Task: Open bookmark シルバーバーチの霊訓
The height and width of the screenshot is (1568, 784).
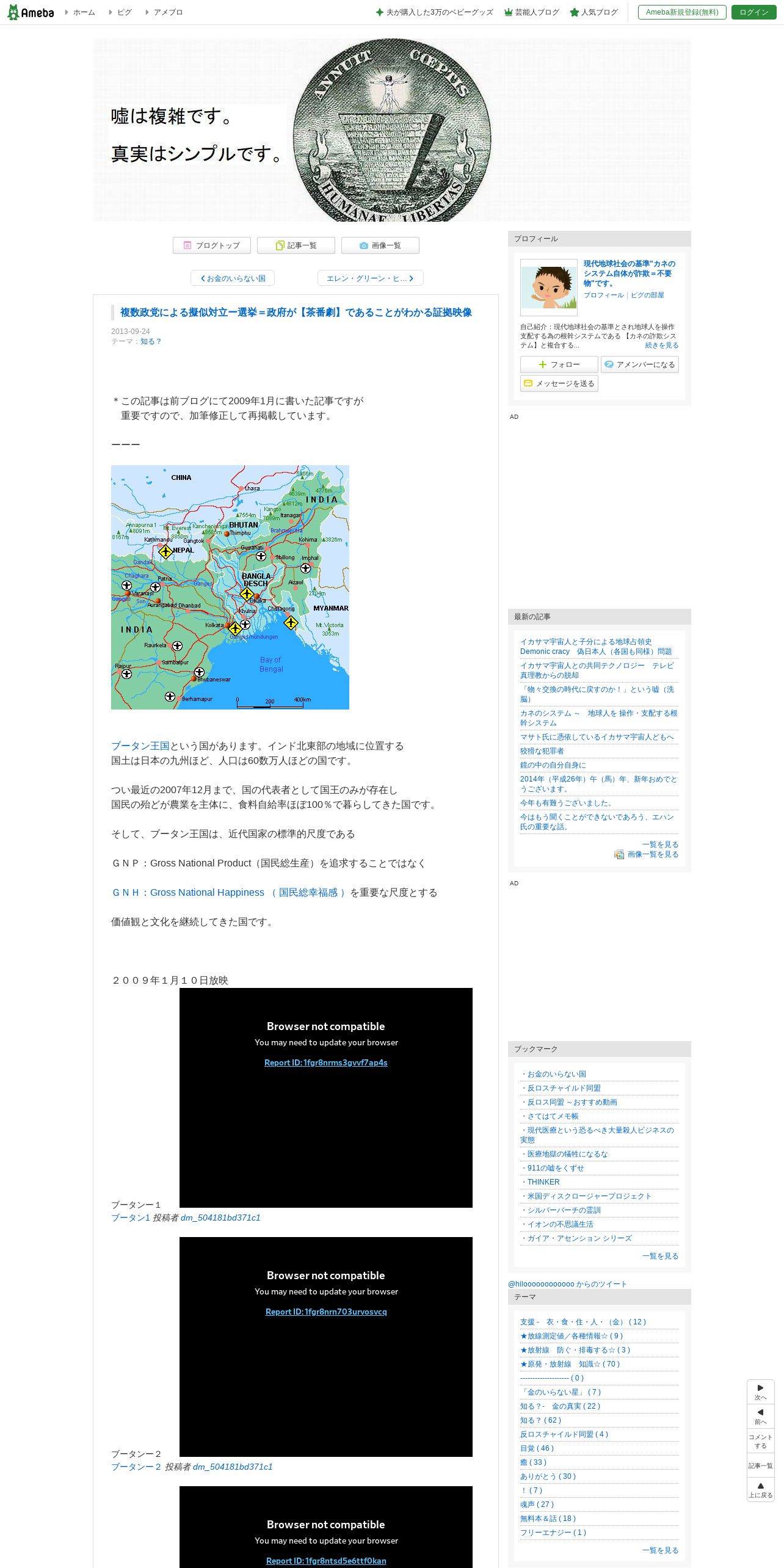Action: click(561, 1210)
